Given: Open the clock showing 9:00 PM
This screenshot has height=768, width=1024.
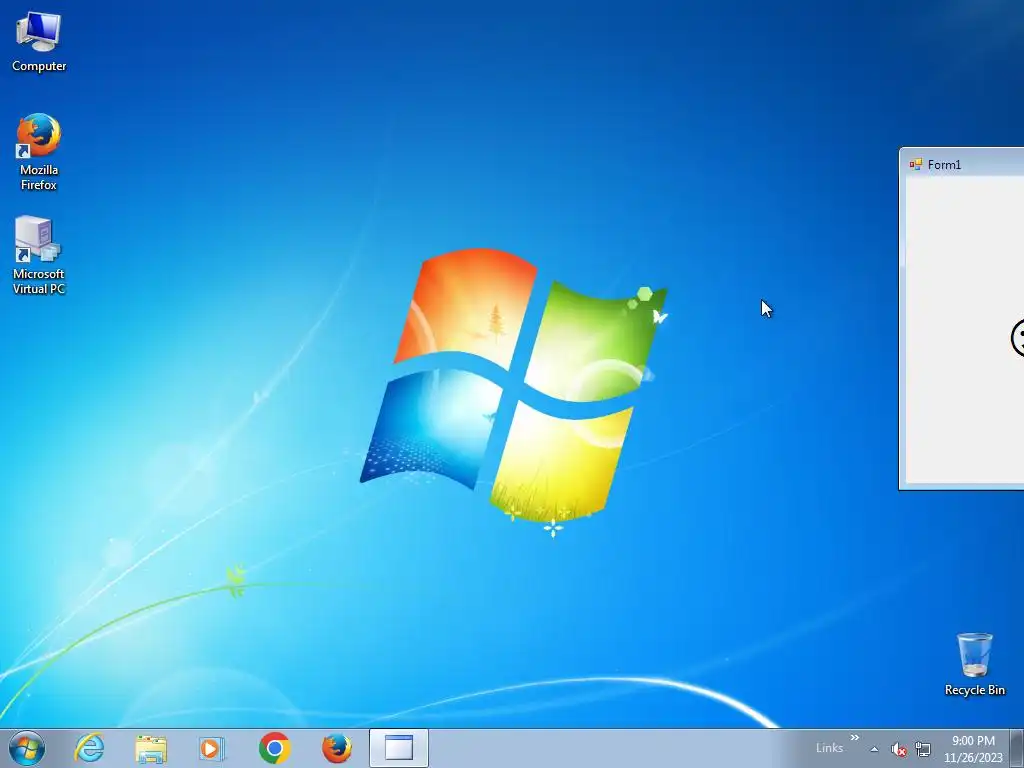Looking at the screenshot, I should tap(973, 749).
